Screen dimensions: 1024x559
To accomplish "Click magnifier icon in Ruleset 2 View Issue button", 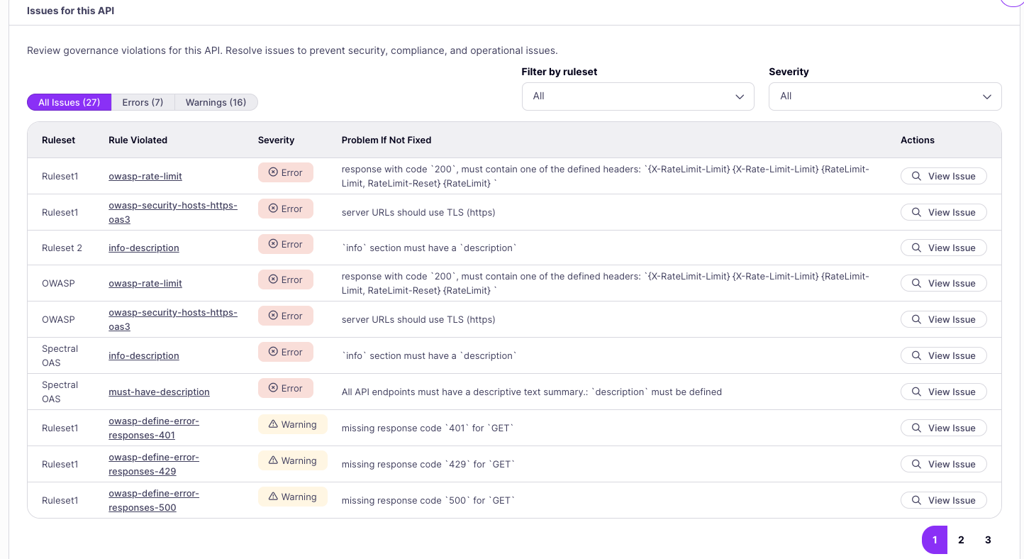I will point(916,248).
